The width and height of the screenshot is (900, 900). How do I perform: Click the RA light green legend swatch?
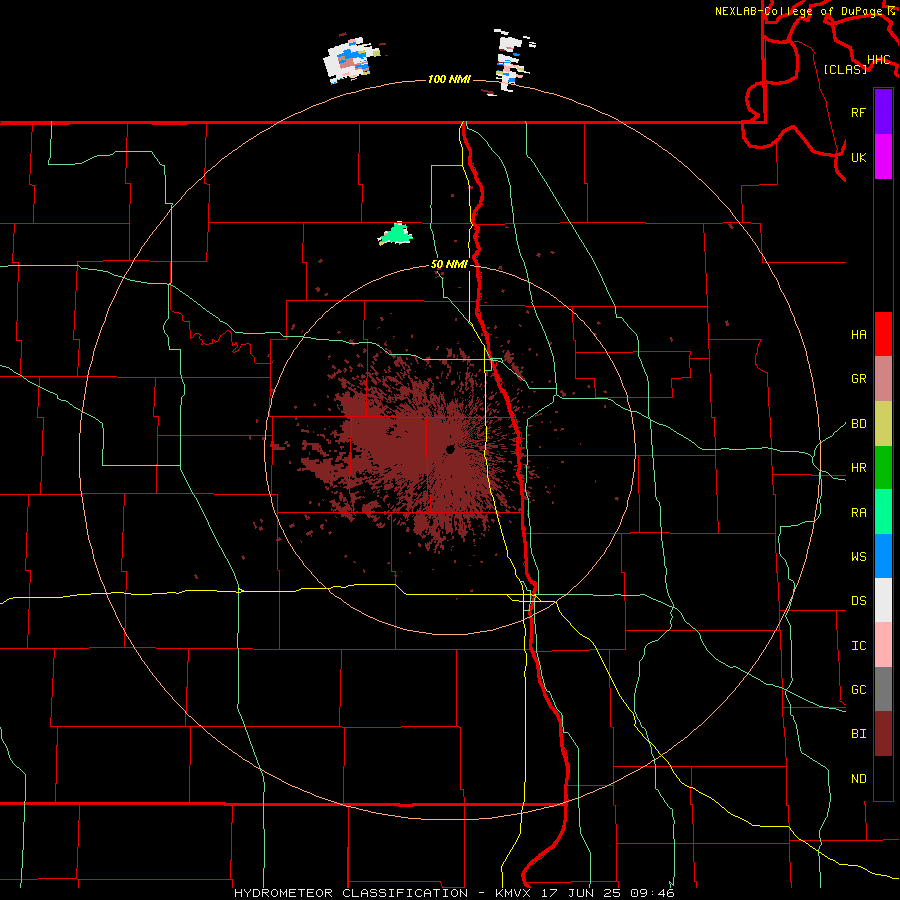point(883,511)
